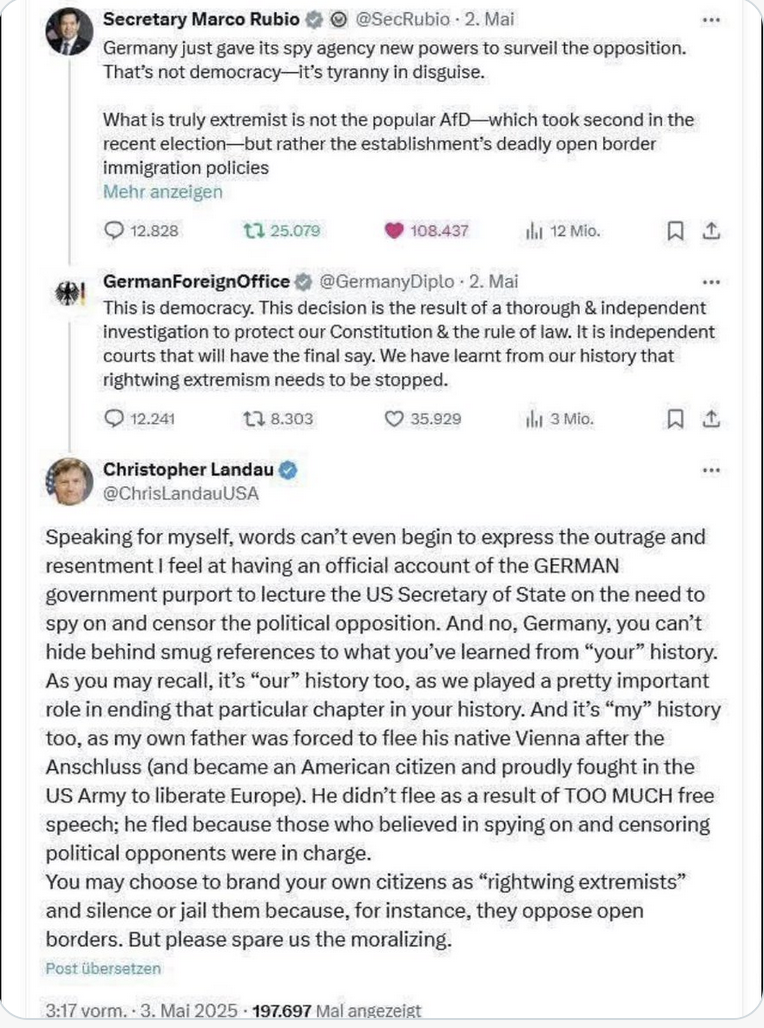Share Secretary Marco Rubio's post
Viewport: 764px width, 1028px height.
click(x=711, y=231)
